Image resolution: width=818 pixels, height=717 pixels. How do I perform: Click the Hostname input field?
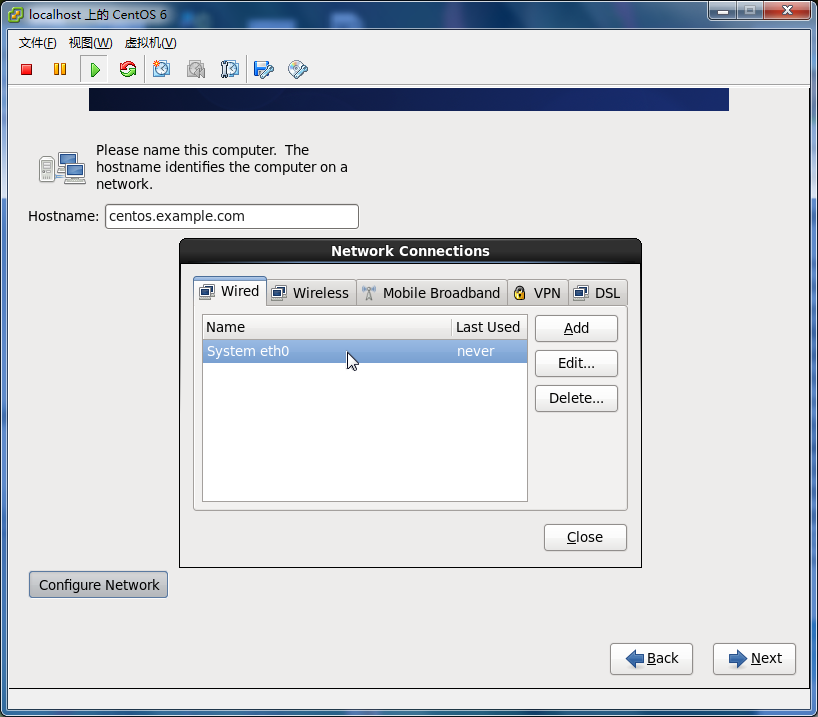pyautogui.click(x=232, y=217)
